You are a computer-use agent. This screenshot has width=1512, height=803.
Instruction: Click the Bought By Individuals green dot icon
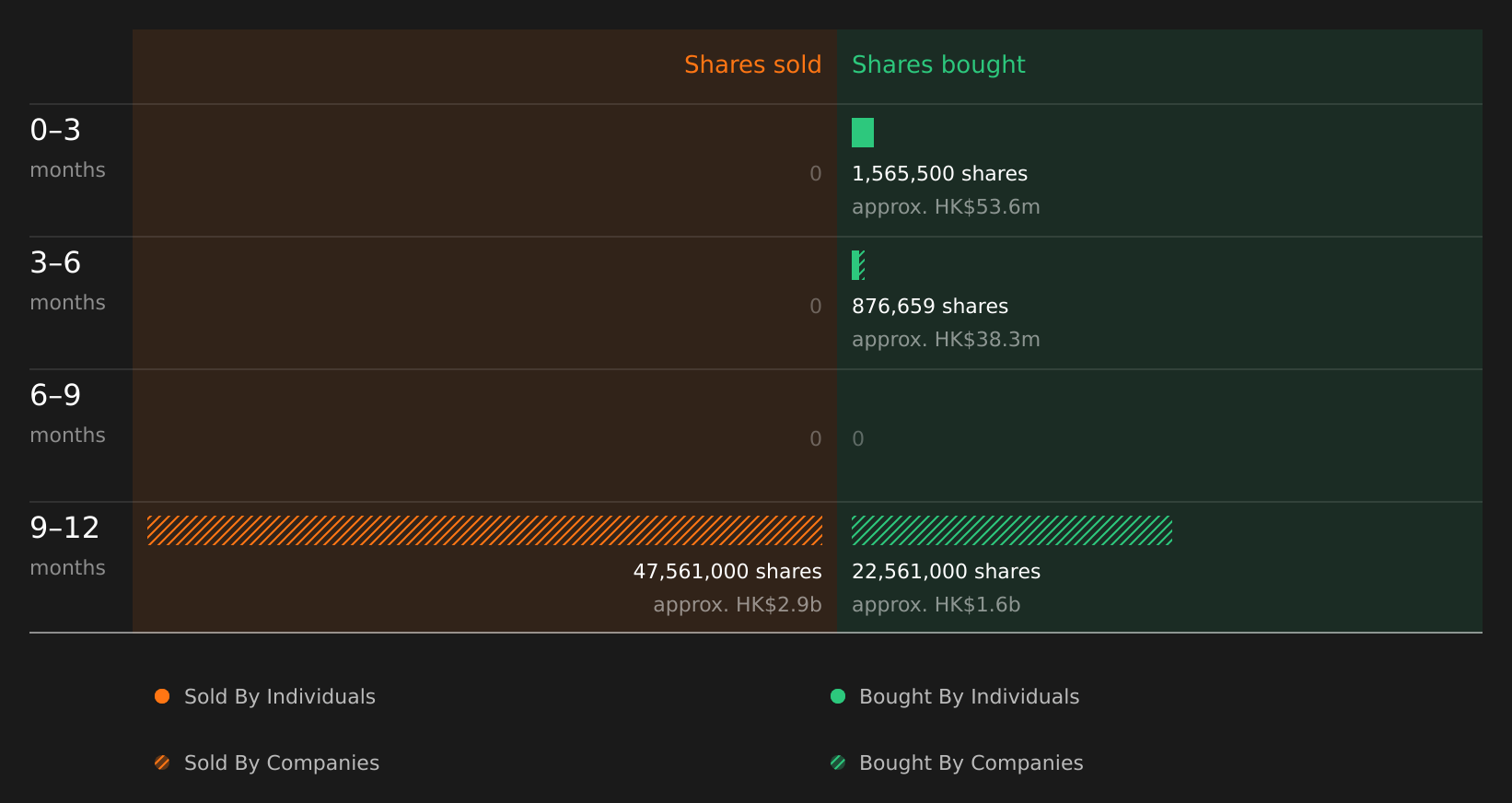pyautogui.click(x=838, y=696)
